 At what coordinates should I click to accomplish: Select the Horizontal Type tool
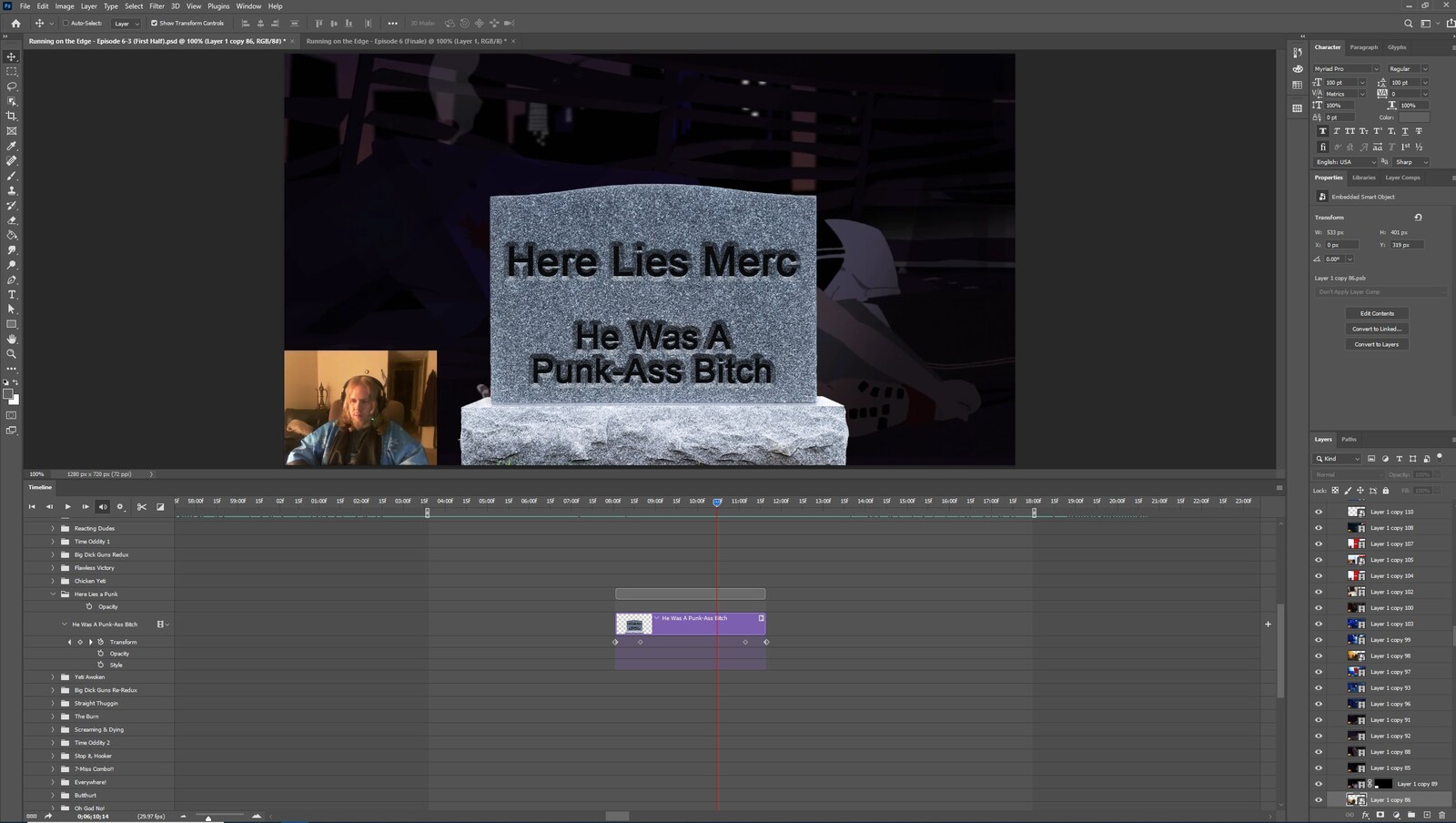coord(12,294)
